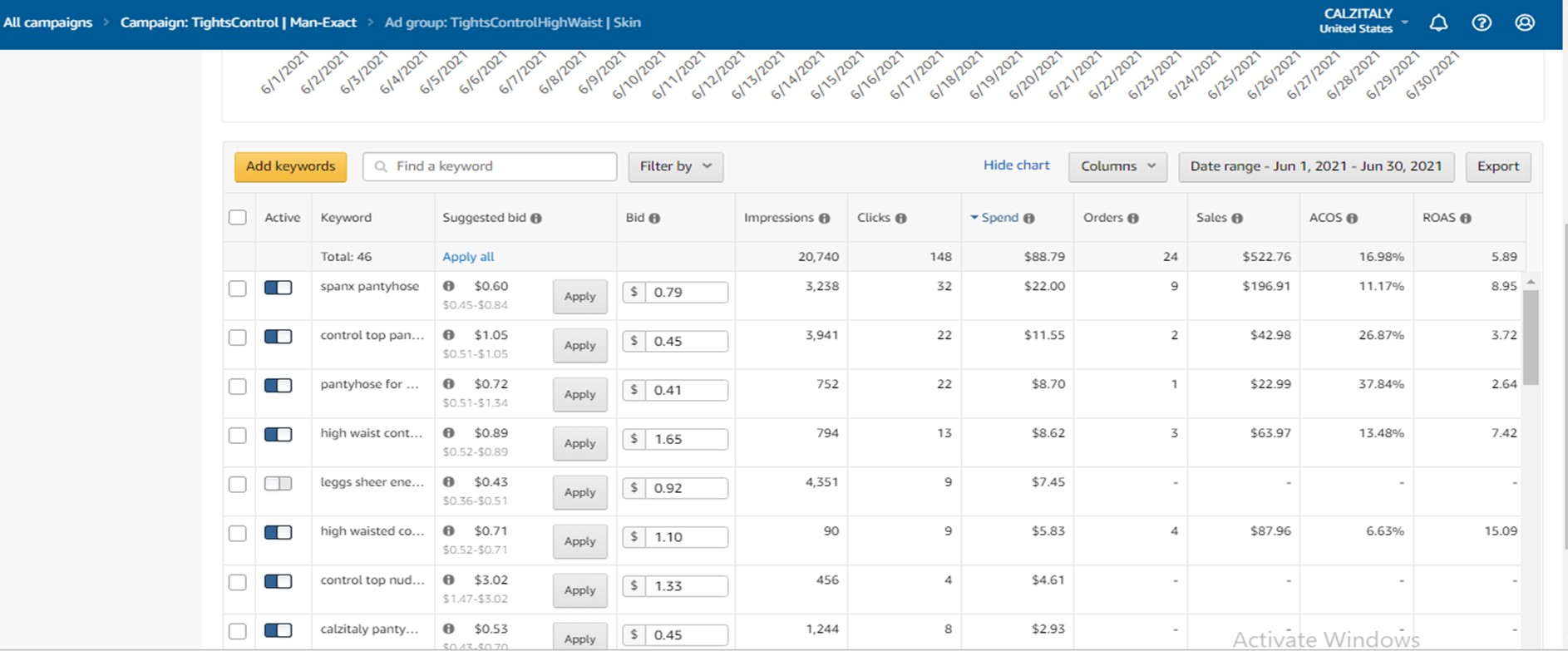Sort by the Spend column arrow
The image size is (1568, 651).
(974, 218)
